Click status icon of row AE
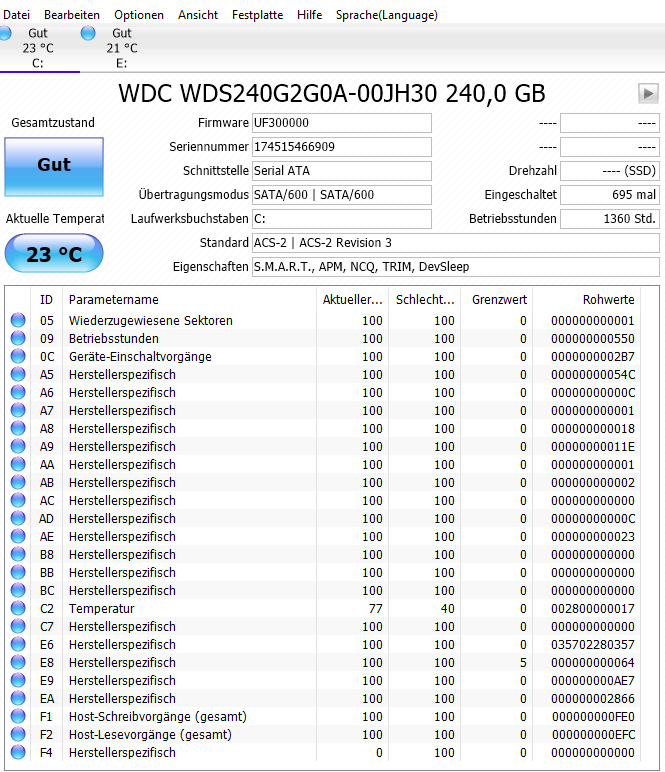The image size is (665, 772). [18, 536]
